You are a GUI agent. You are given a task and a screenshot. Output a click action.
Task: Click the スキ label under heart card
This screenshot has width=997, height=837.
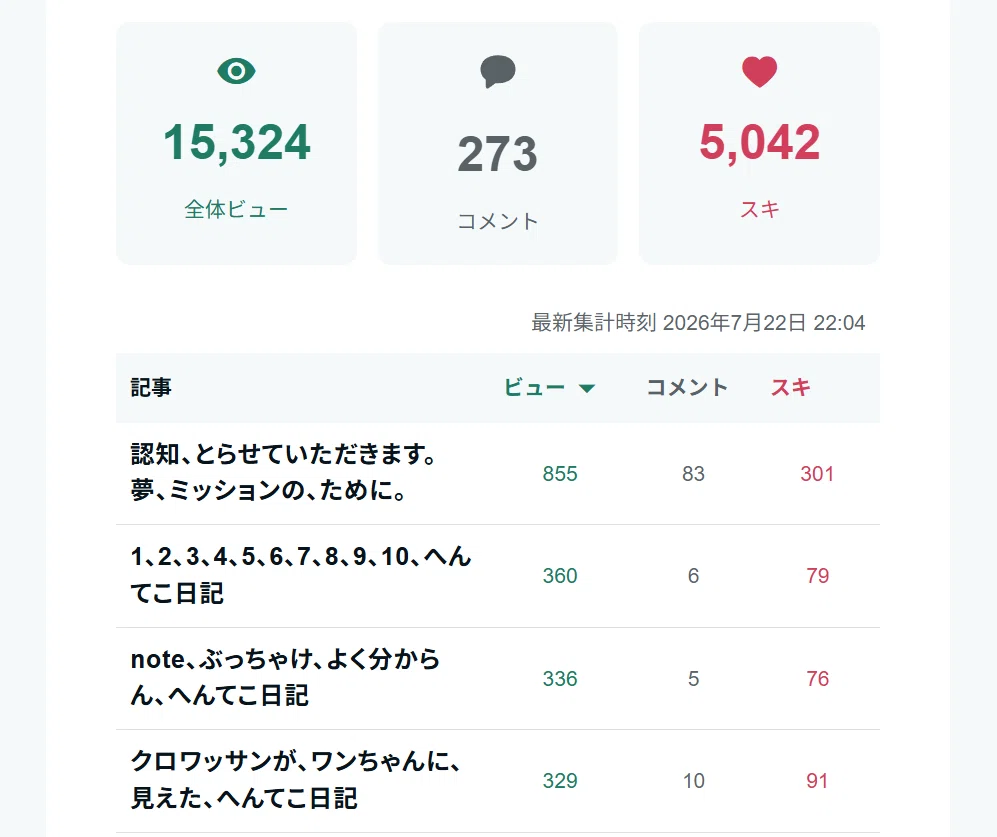click(759, 209)
